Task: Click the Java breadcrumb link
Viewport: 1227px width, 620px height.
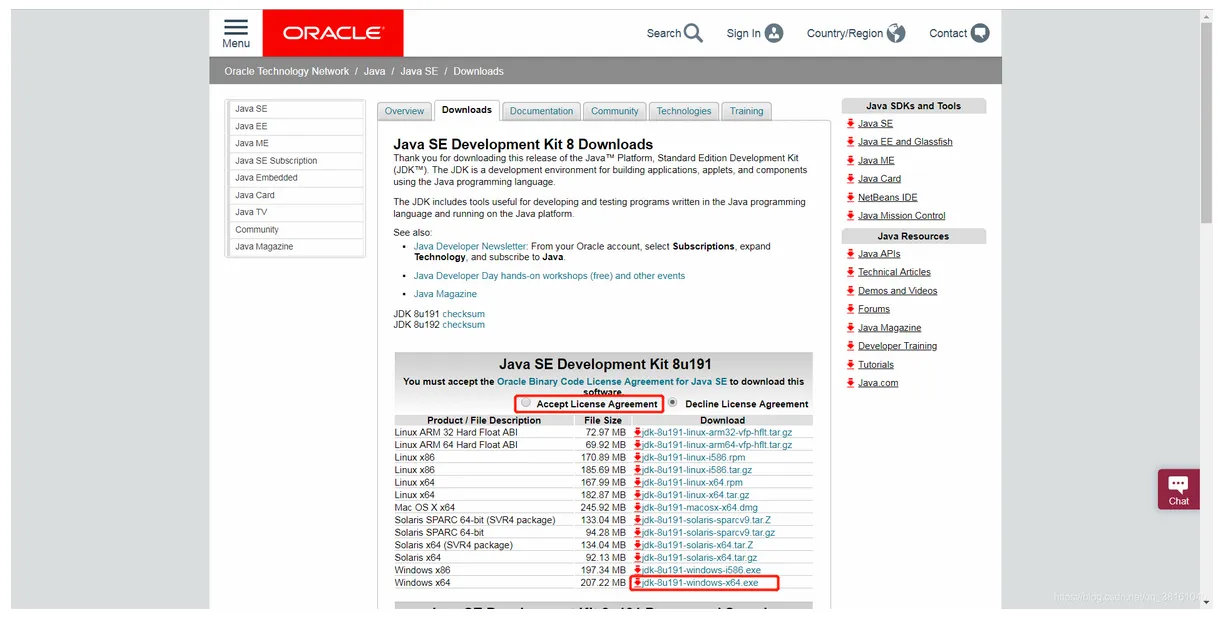Action: (x=375, y=71)
